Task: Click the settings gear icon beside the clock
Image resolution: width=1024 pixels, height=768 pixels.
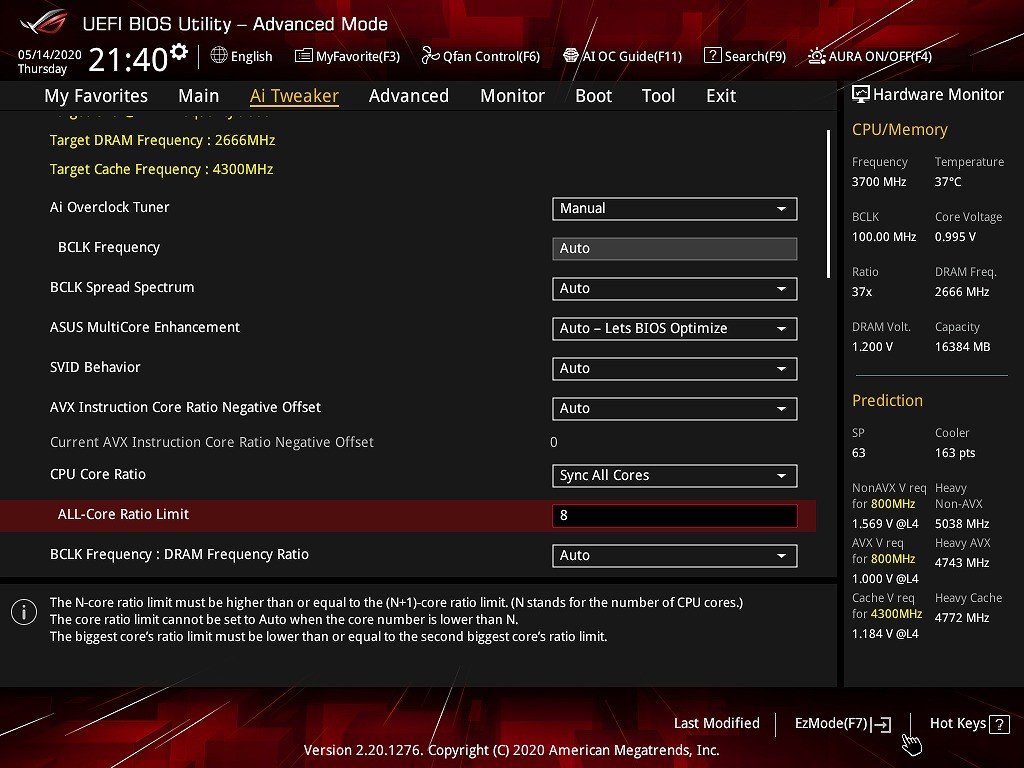Action: point(179,52)
